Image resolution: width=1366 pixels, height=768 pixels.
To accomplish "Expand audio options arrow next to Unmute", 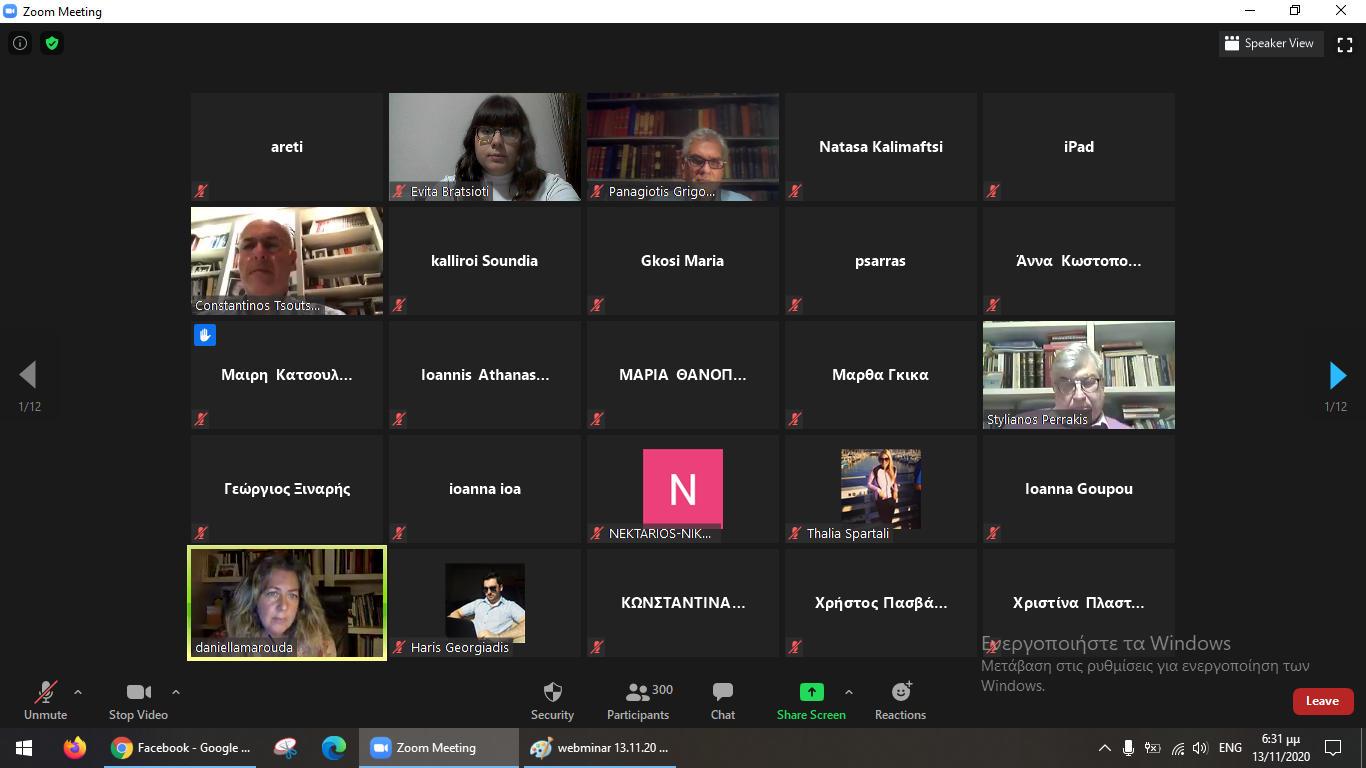I will (x=78, y=692).
